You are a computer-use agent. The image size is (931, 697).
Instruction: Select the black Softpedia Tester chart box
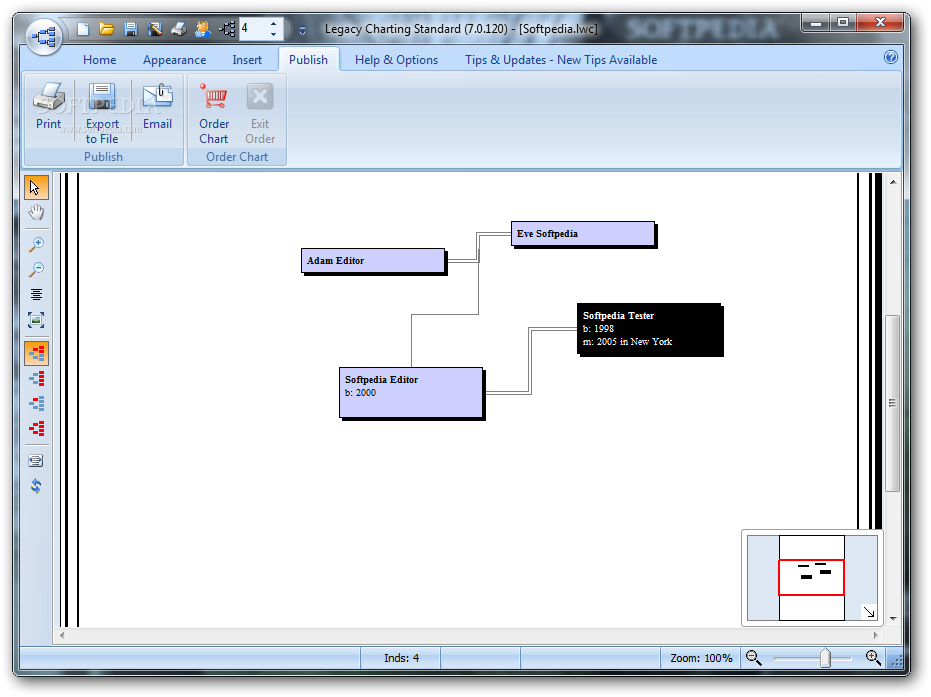coord(650,330)
